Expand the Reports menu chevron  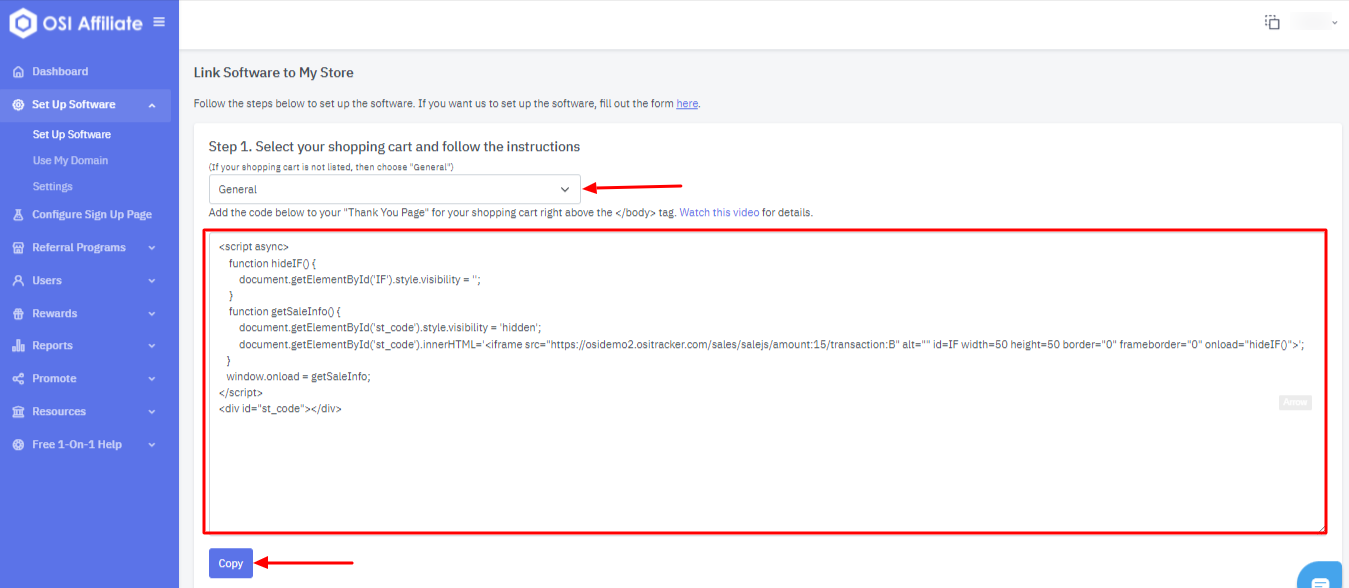(152, 346)
